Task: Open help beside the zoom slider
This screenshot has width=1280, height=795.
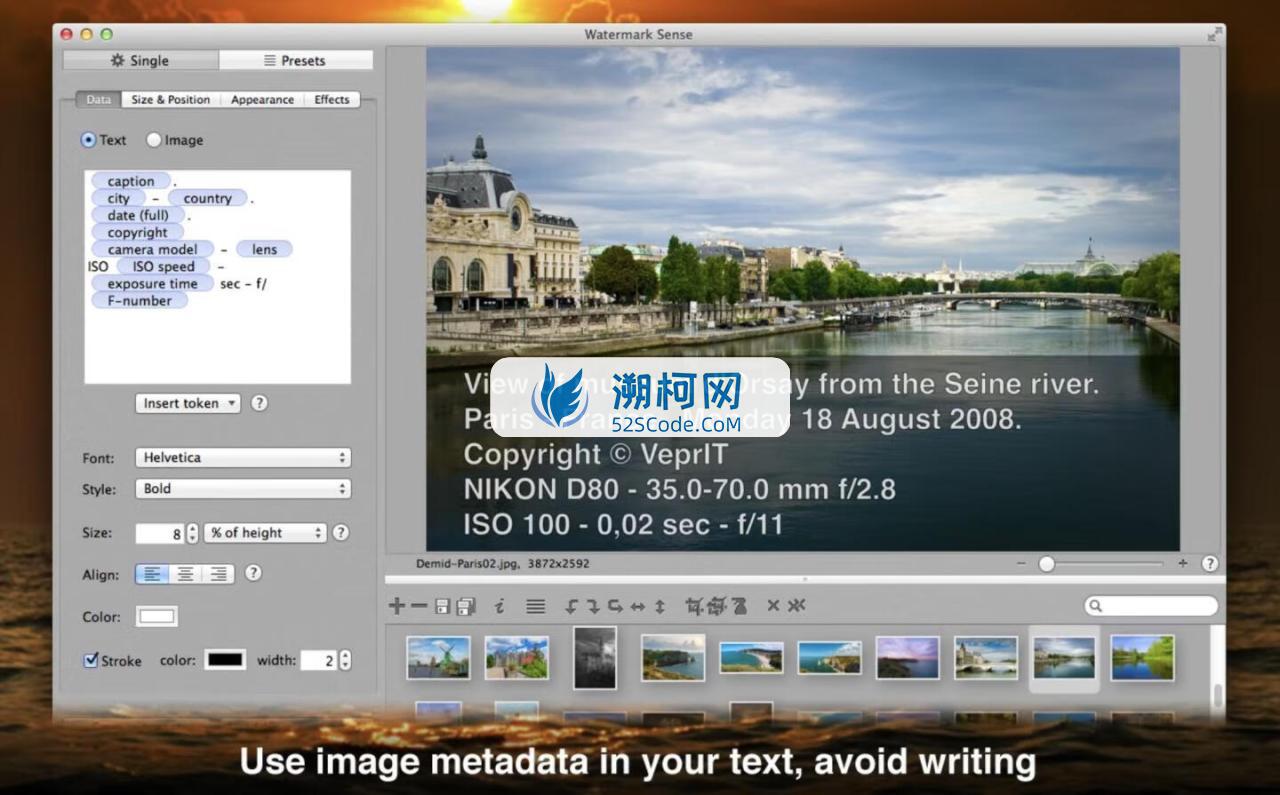Action: click(x=1210, y=564)
